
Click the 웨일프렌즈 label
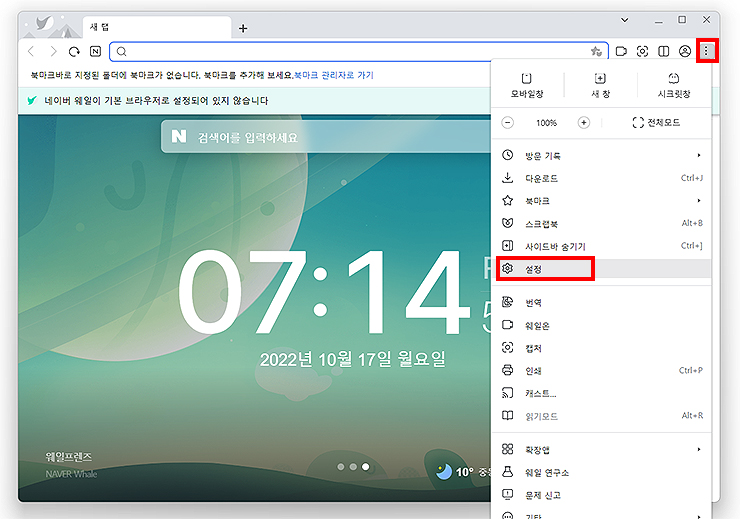click(x=69, y=457)
